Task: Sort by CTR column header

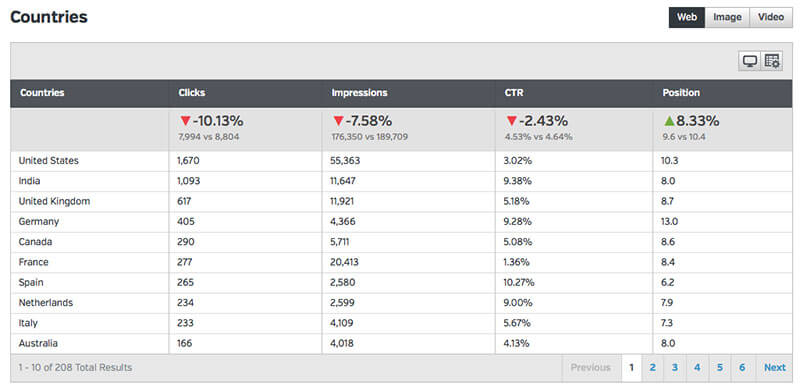Action: (514, 93)
